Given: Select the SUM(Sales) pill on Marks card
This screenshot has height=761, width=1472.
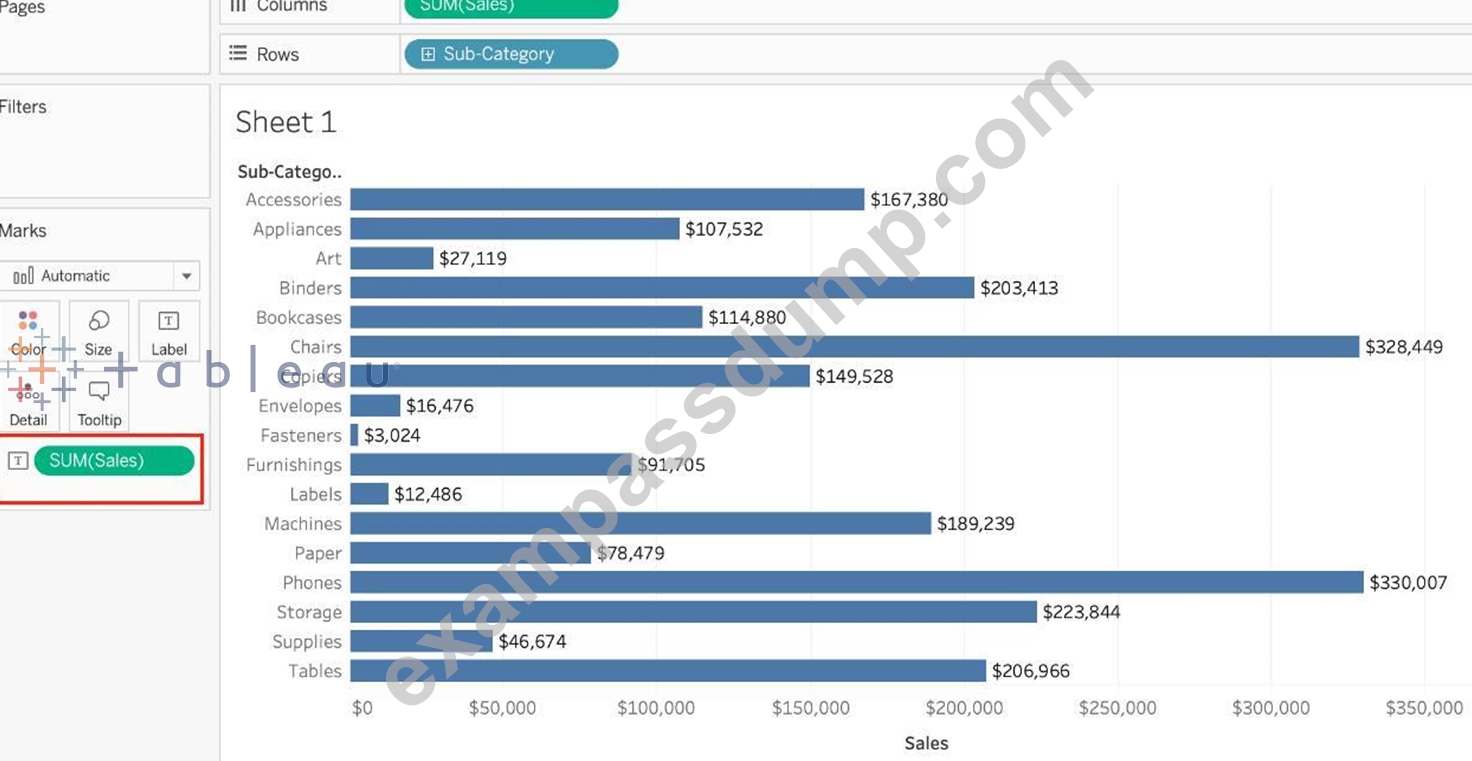Looking at the screenshot, I should pyautogui.click(x=114, y=461).
